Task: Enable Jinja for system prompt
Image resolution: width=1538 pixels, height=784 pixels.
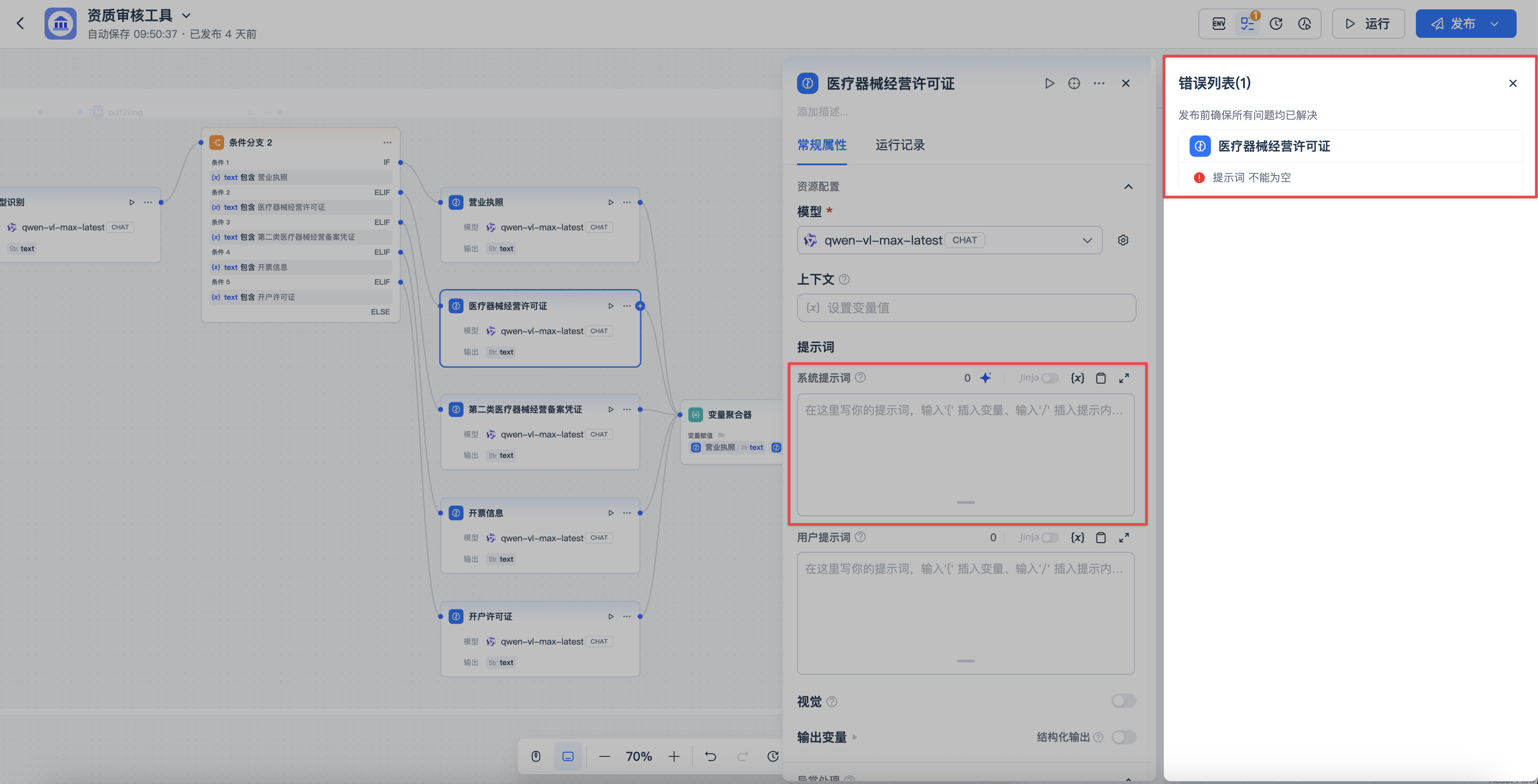Action: point(1050,378)
